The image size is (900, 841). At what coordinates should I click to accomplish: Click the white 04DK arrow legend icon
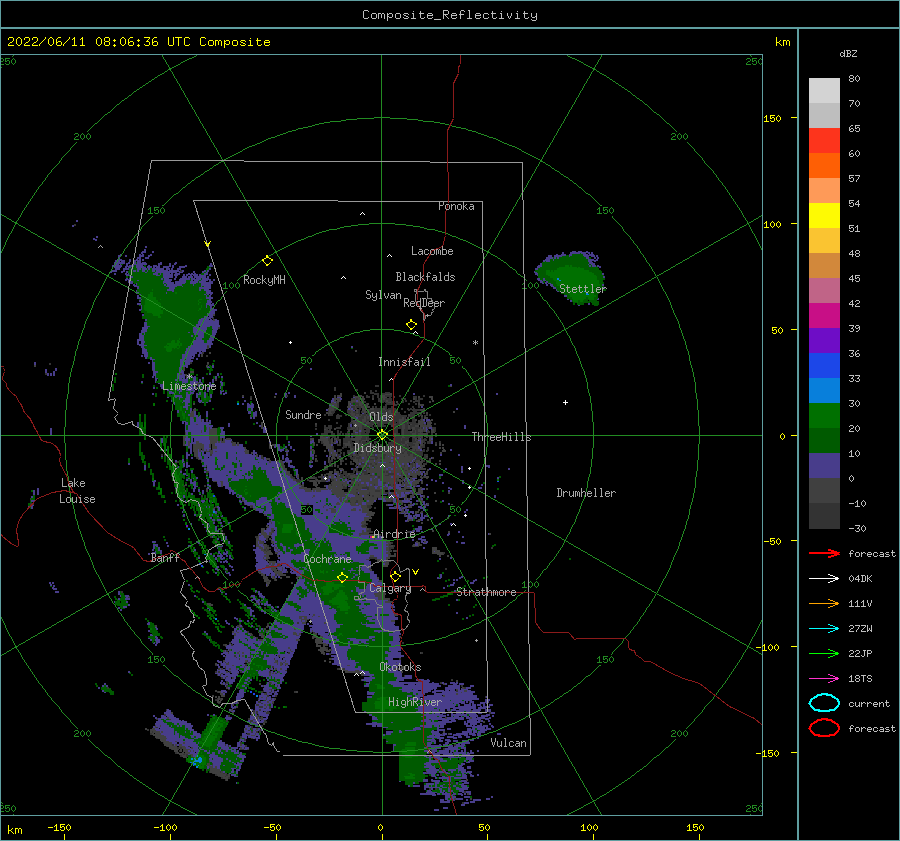824,578
